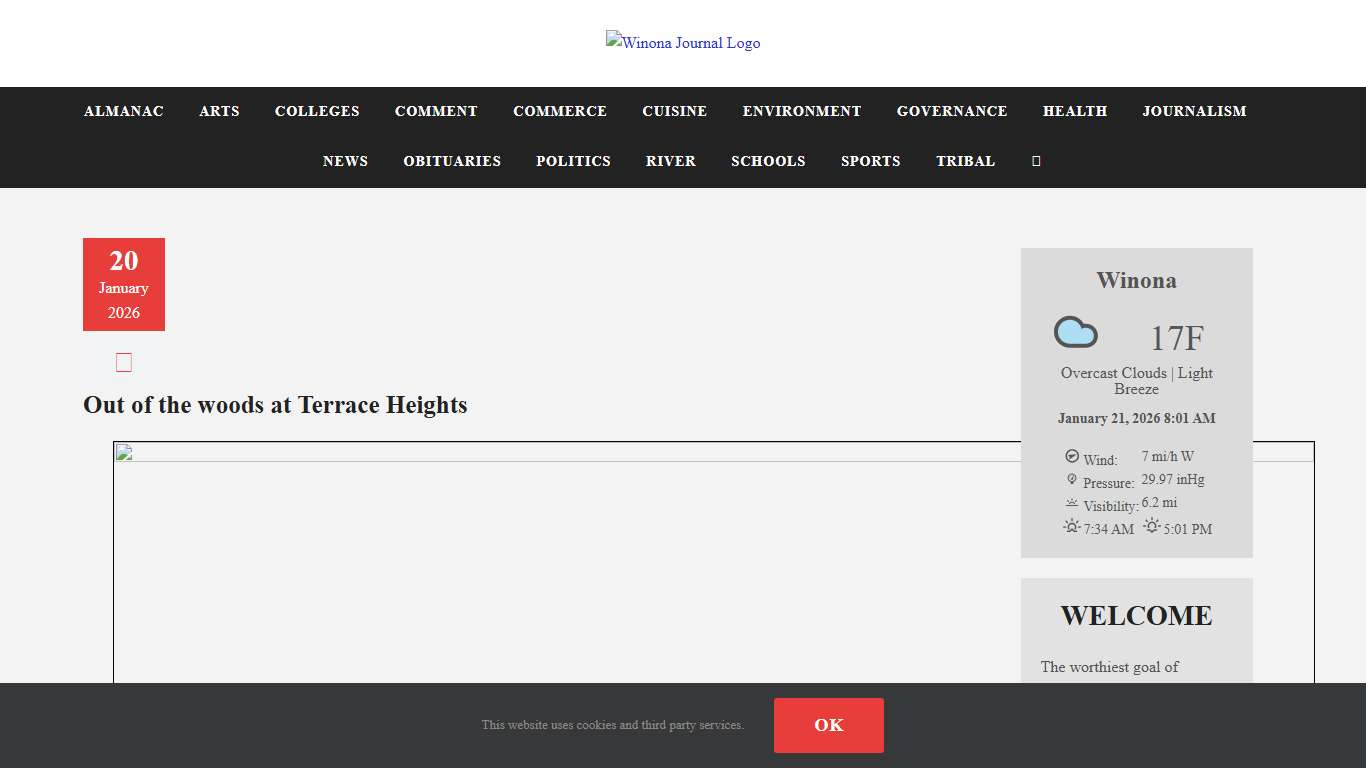The image size is (1366, 768).
Task: Click the red January 20, 2026 date badge
Action: [x=124, y=285]
